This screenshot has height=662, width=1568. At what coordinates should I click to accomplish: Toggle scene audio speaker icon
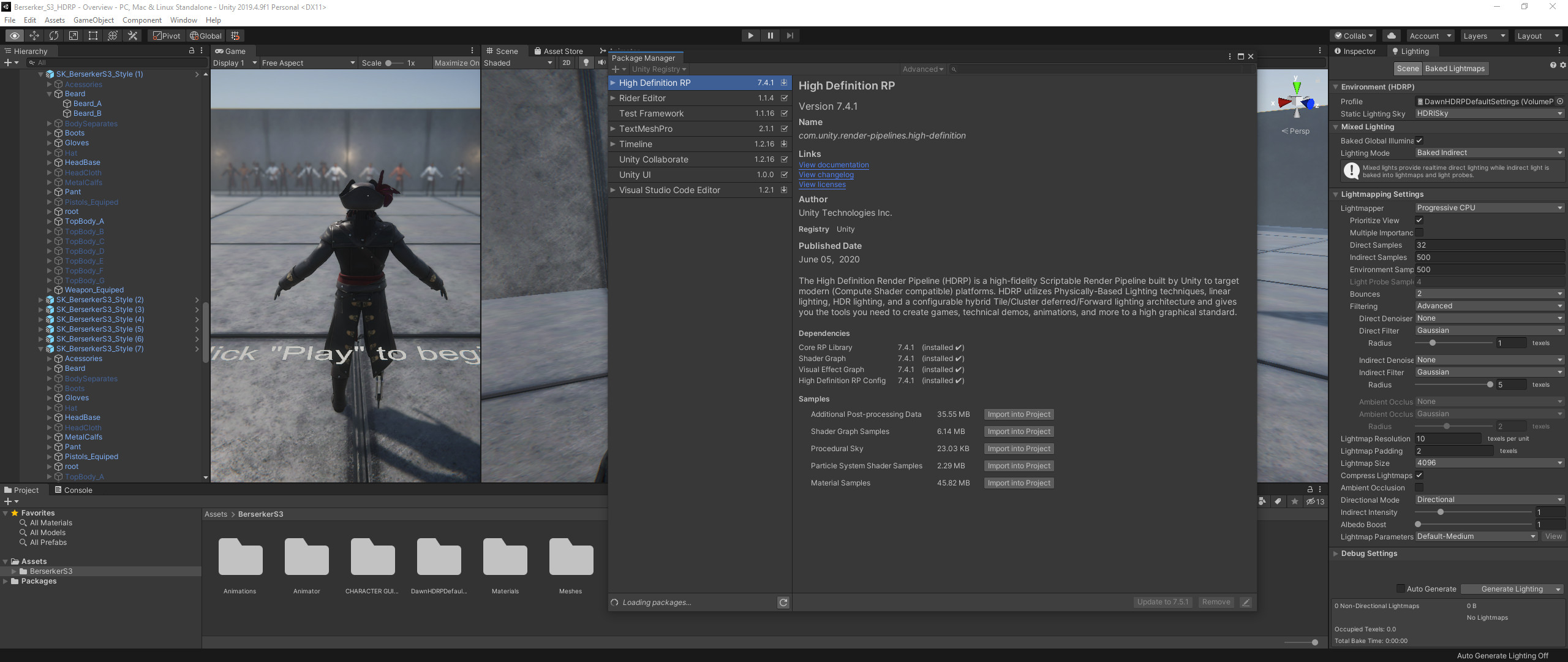(x=601, y=63)
